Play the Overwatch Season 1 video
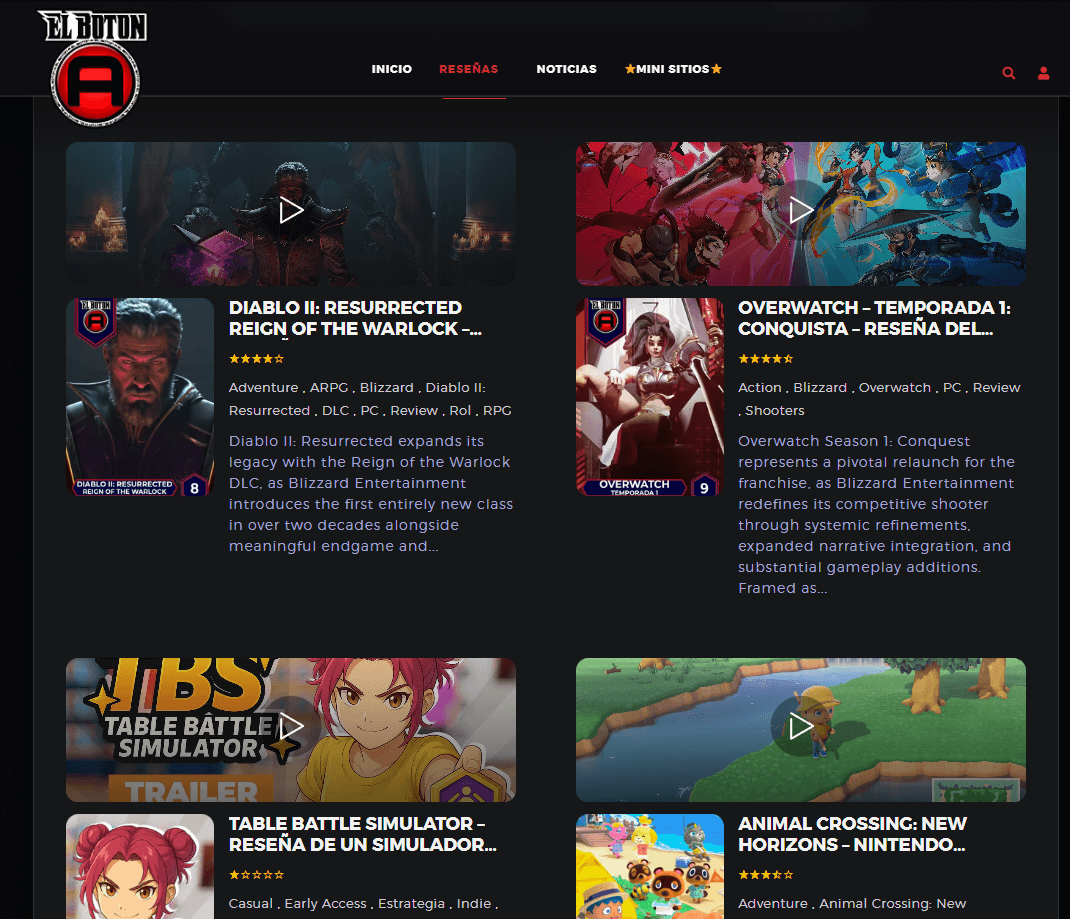 800,210
